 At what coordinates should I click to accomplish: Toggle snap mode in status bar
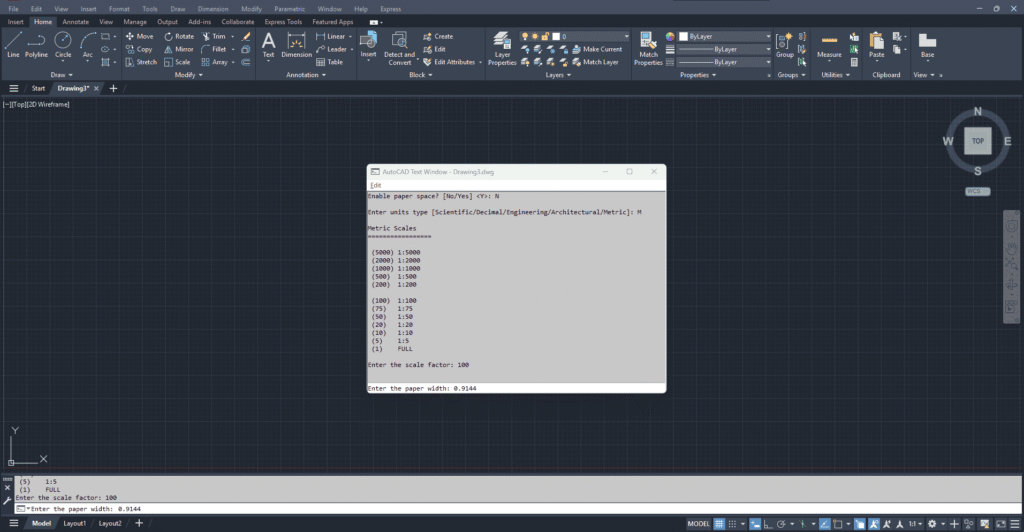732,524
